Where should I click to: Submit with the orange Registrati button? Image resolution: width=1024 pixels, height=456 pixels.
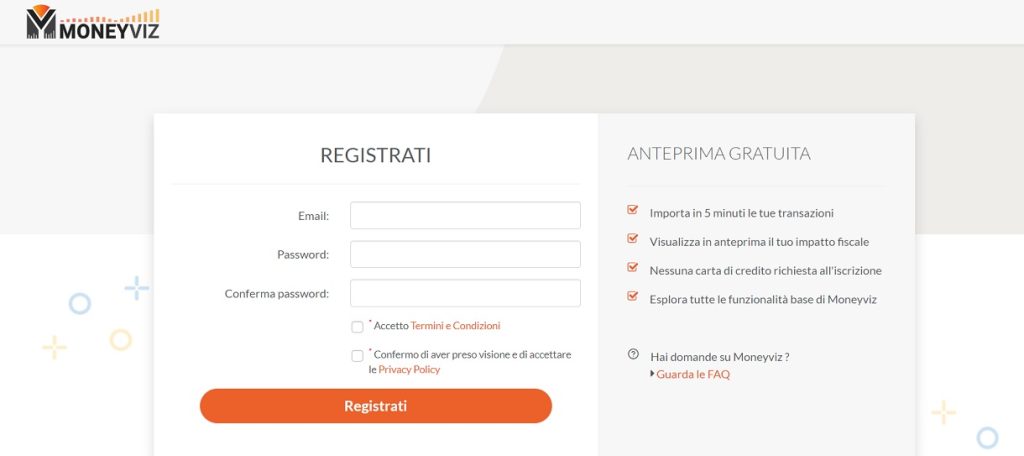[x=376, y=406]
